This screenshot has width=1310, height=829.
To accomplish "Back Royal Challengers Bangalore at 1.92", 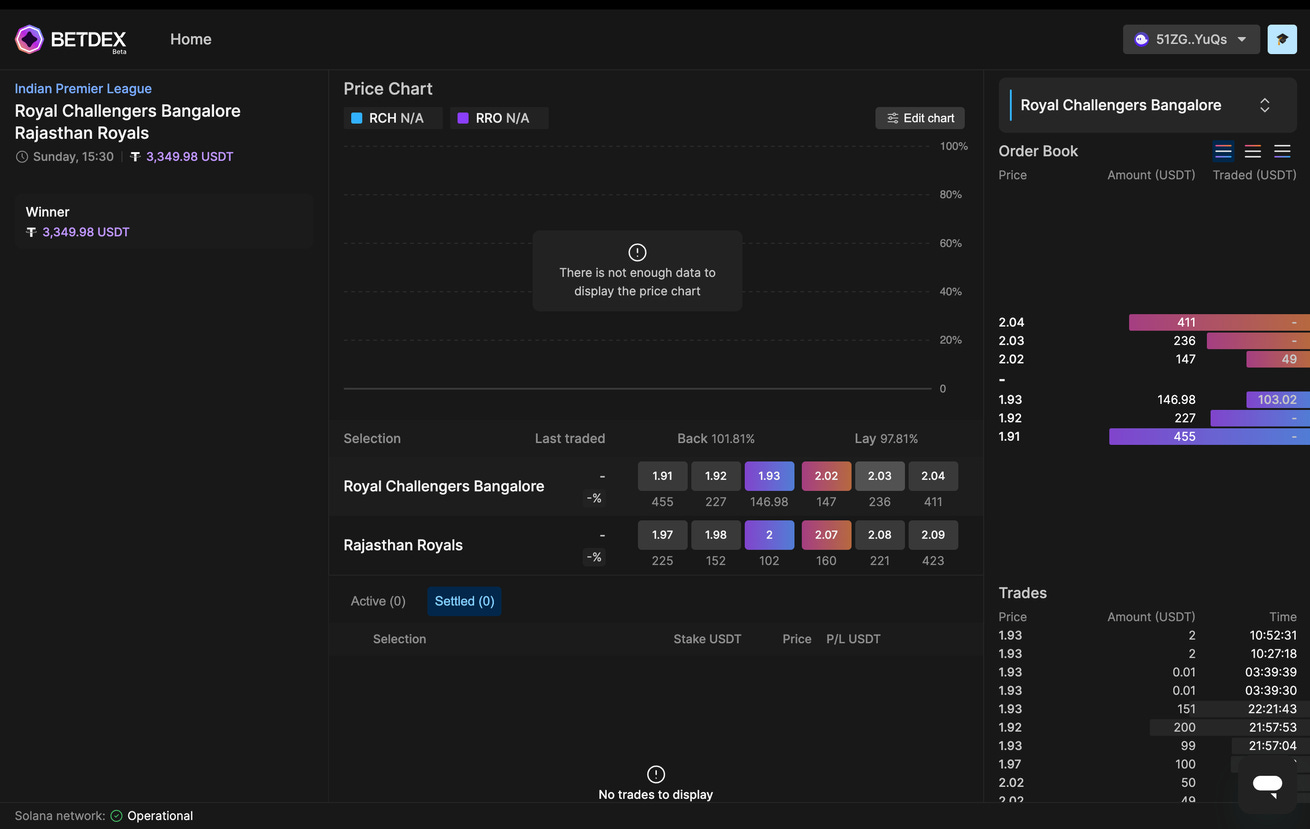I will 716,476.
